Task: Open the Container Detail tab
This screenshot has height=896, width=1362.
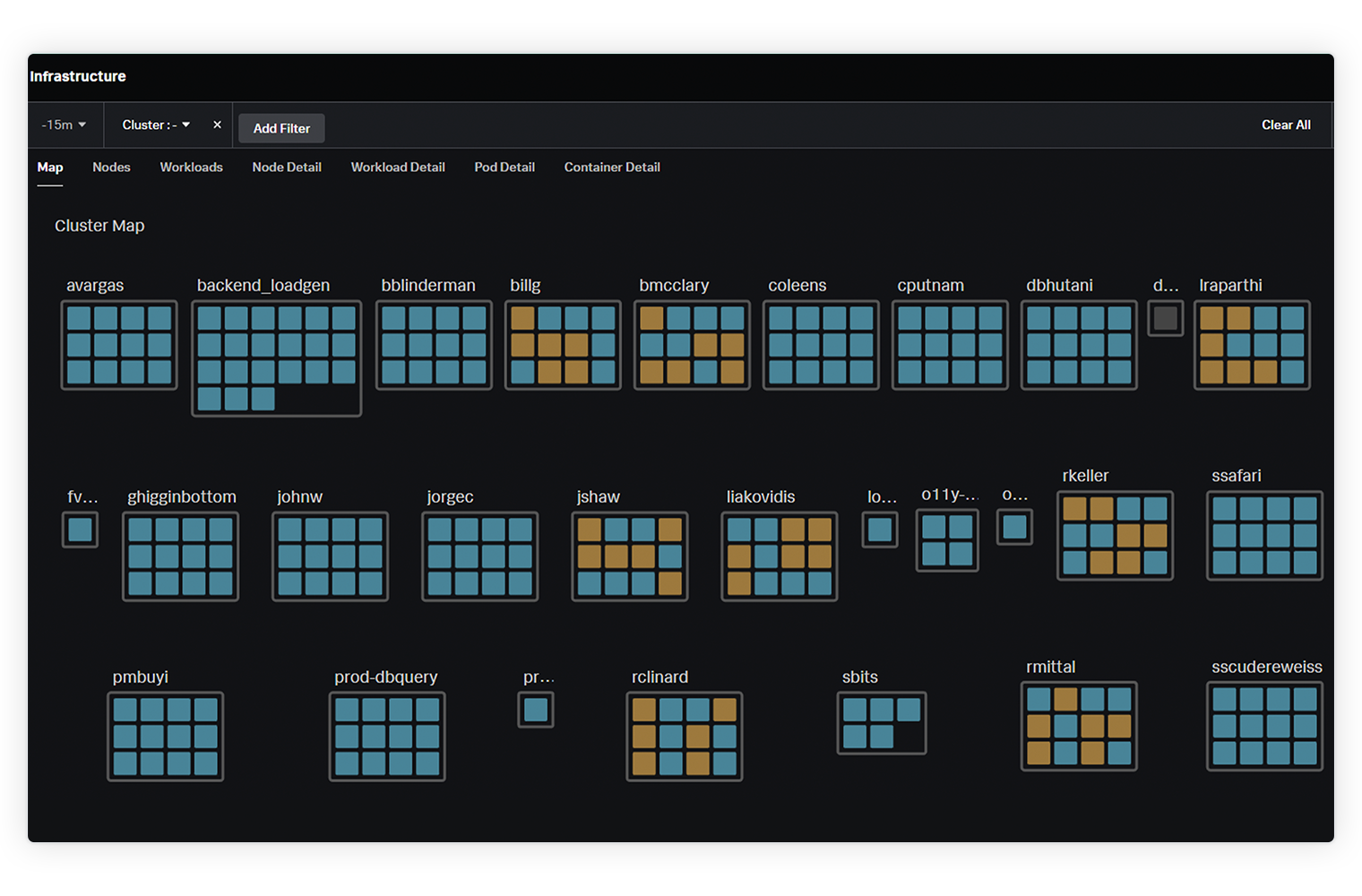Action: 612,168
